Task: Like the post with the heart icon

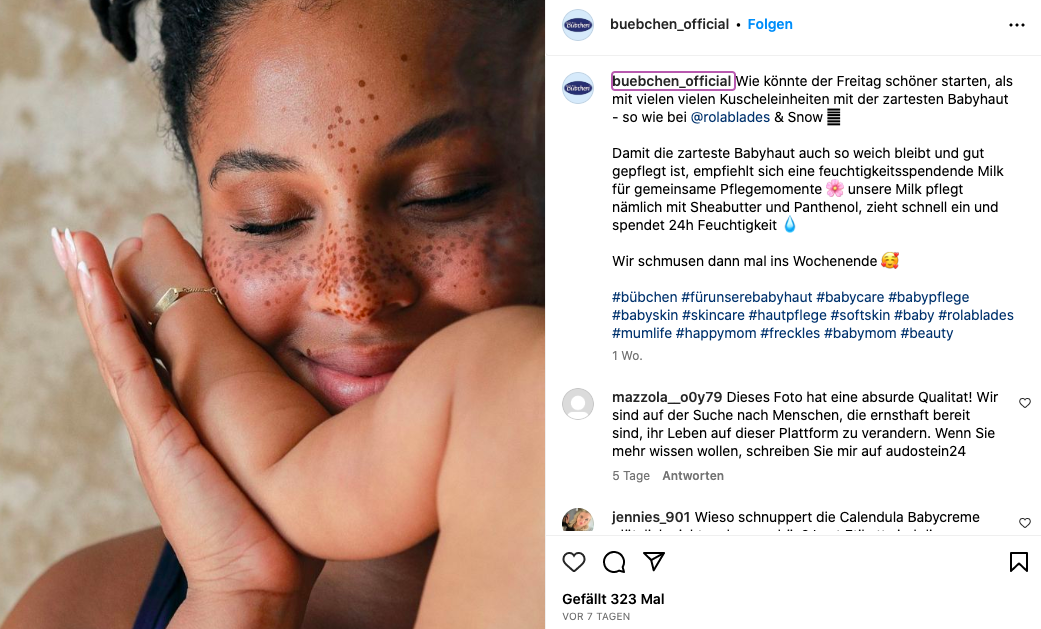Action: tap(574, 562)
